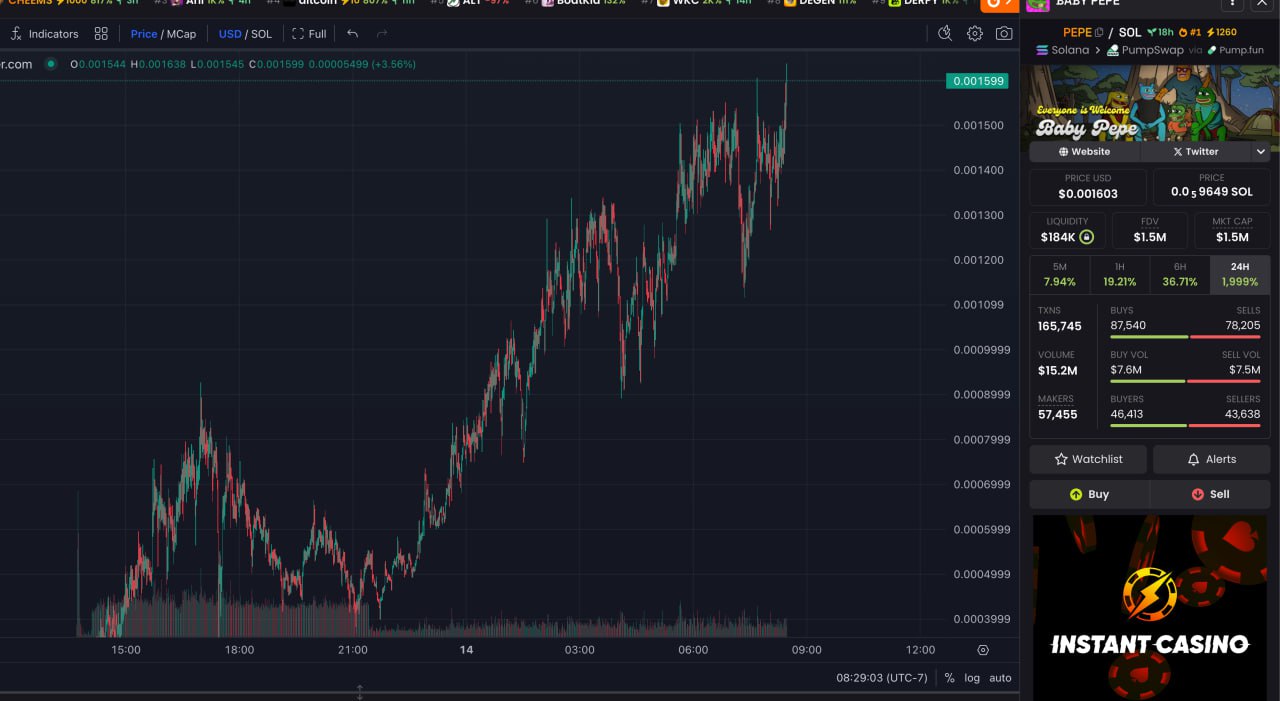Open the Indicators menu
The width and height of the screenshot is (1280, 701).
pyautogui.click(x=44, y=34)
